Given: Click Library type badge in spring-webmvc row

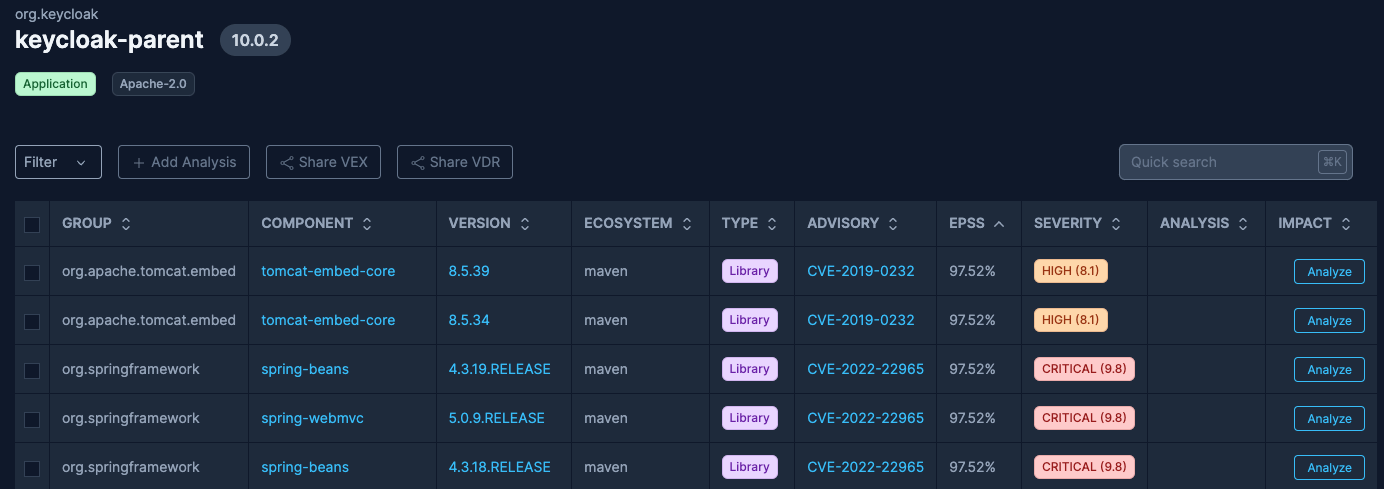Looking at the screenshot, I should [749, 418].
